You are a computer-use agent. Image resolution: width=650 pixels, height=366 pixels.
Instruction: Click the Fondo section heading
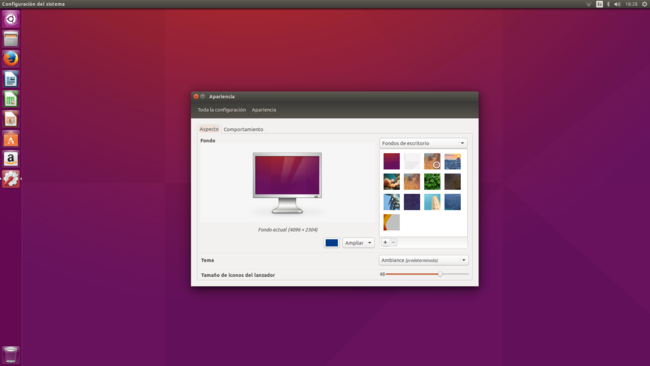coord(208,141)
